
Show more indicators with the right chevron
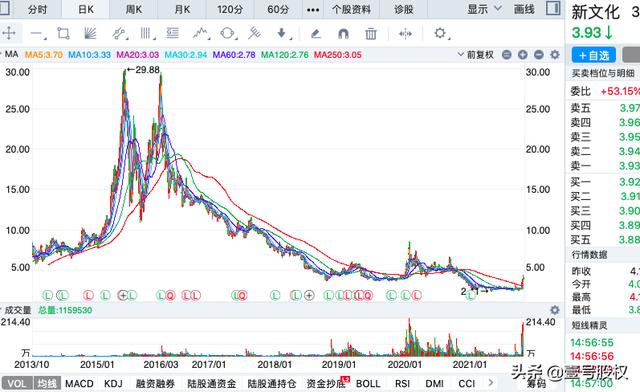tap(491, 383)
